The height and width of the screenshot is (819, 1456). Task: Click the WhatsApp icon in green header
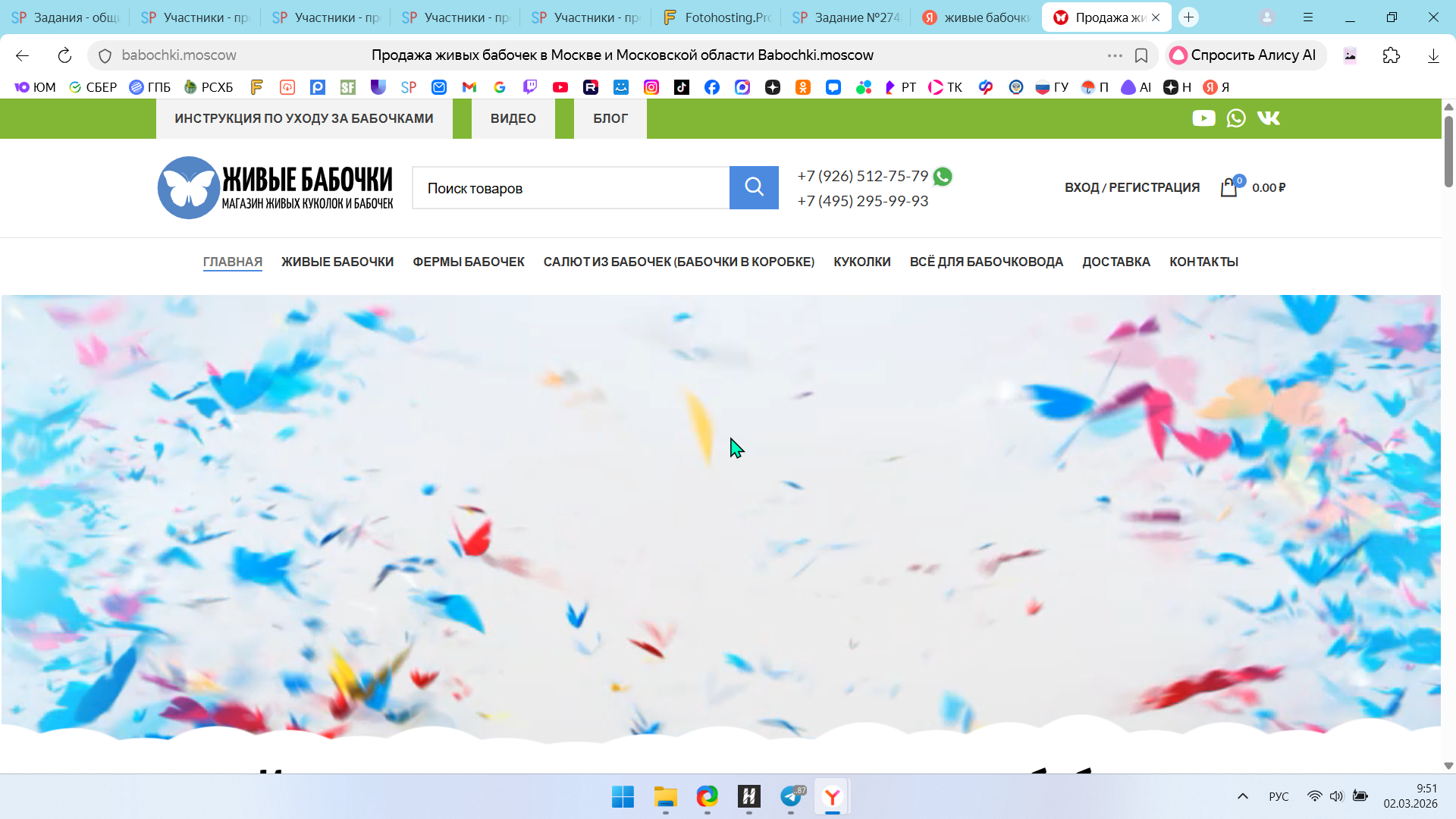1236,118
